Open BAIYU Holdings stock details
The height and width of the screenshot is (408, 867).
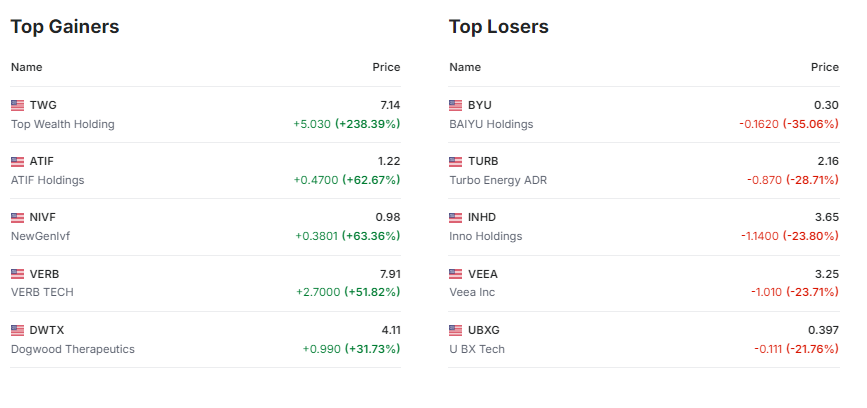point(491,124)
